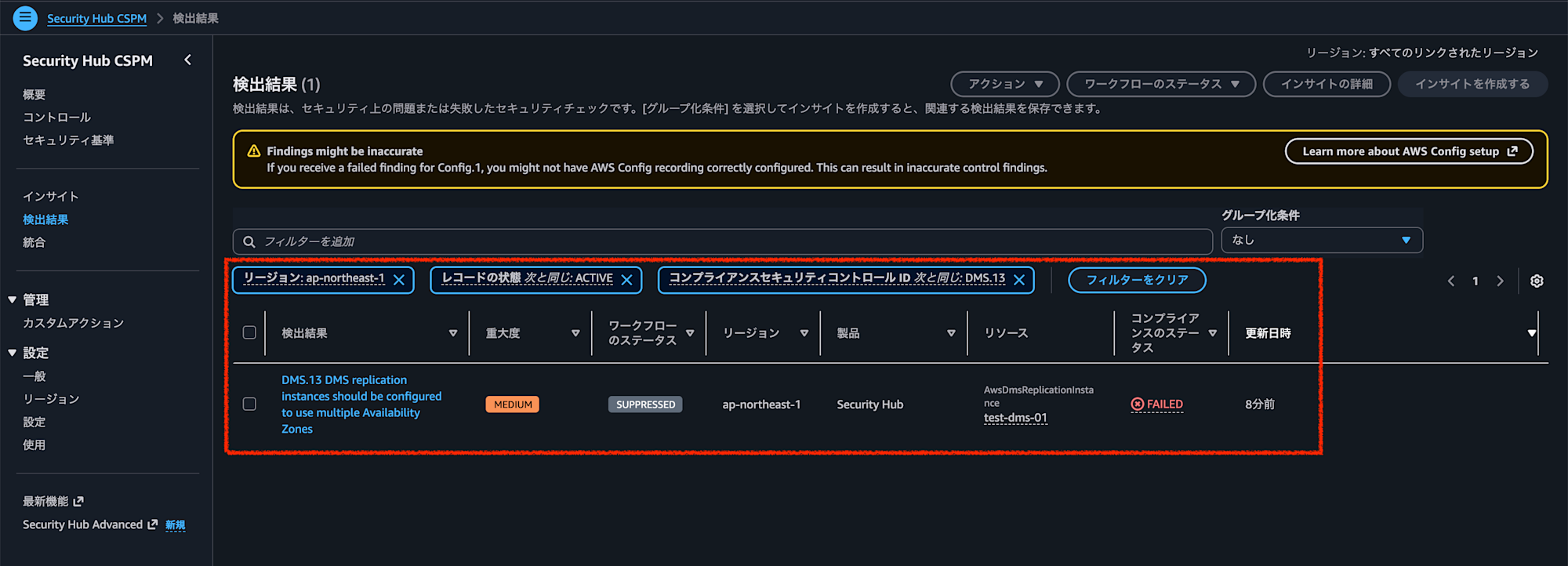Open 使用 in the sidebar
This screenshot has width=1568, height=566.
(34, 444)
